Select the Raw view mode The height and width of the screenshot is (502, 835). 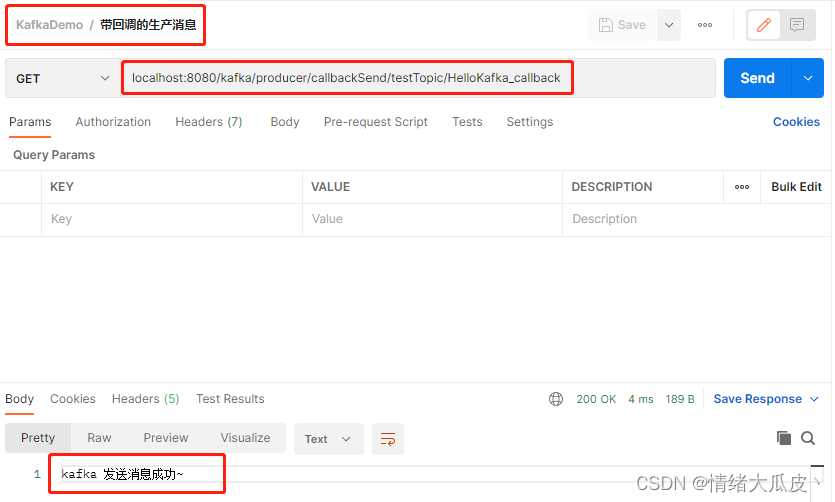click(99, 438)
